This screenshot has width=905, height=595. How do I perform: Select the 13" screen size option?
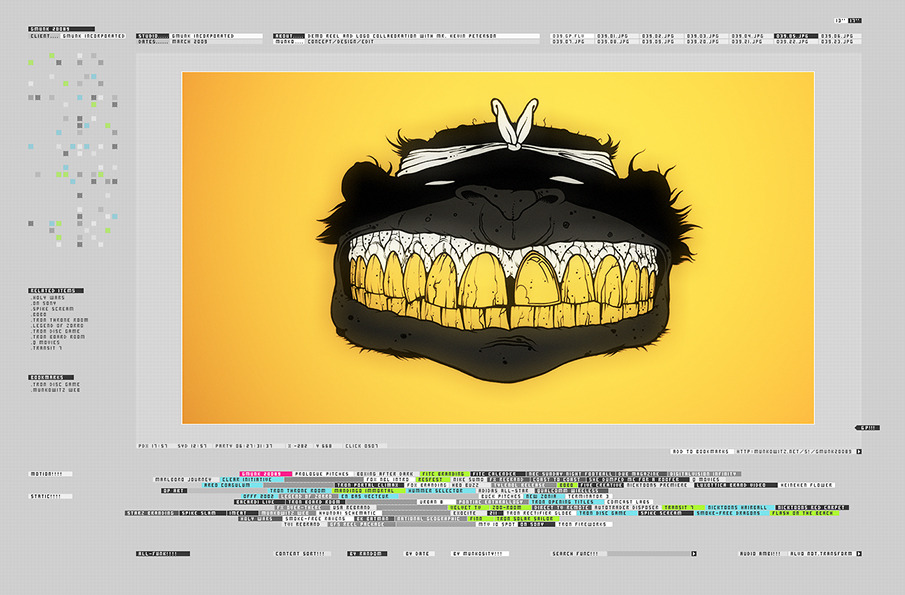840,21
